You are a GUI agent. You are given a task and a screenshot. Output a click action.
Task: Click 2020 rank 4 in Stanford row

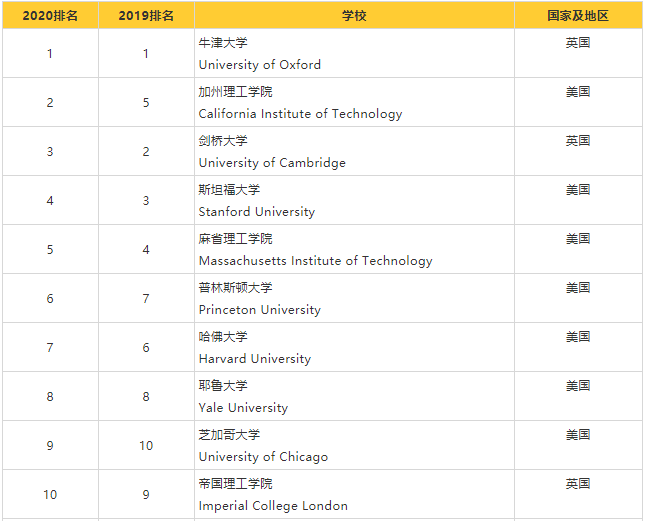click(x=50, y=201)
